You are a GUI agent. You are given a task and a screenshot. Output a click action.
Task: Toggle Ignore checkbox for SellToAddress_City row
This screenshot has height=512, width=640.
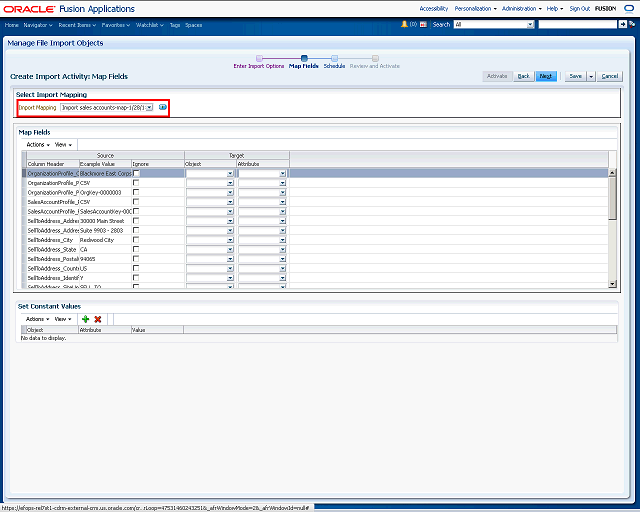click(136, 240)
